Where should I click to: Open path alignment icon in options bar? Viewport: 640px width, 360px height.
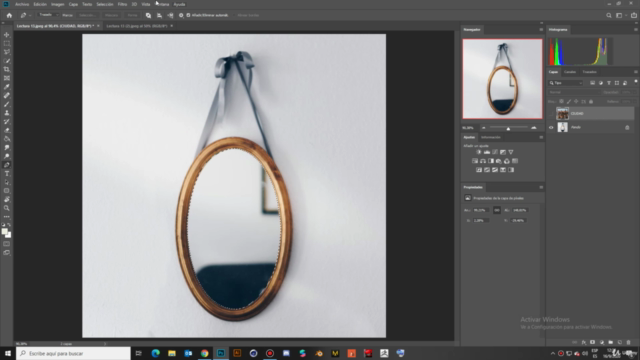(159, 15)
